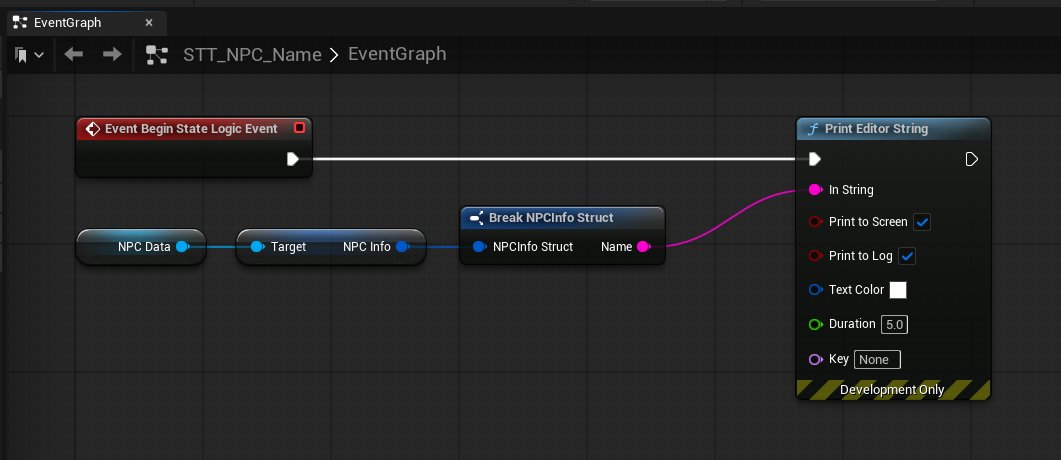Click the Break NPCInfo Struct node icon

coord(476,218)
